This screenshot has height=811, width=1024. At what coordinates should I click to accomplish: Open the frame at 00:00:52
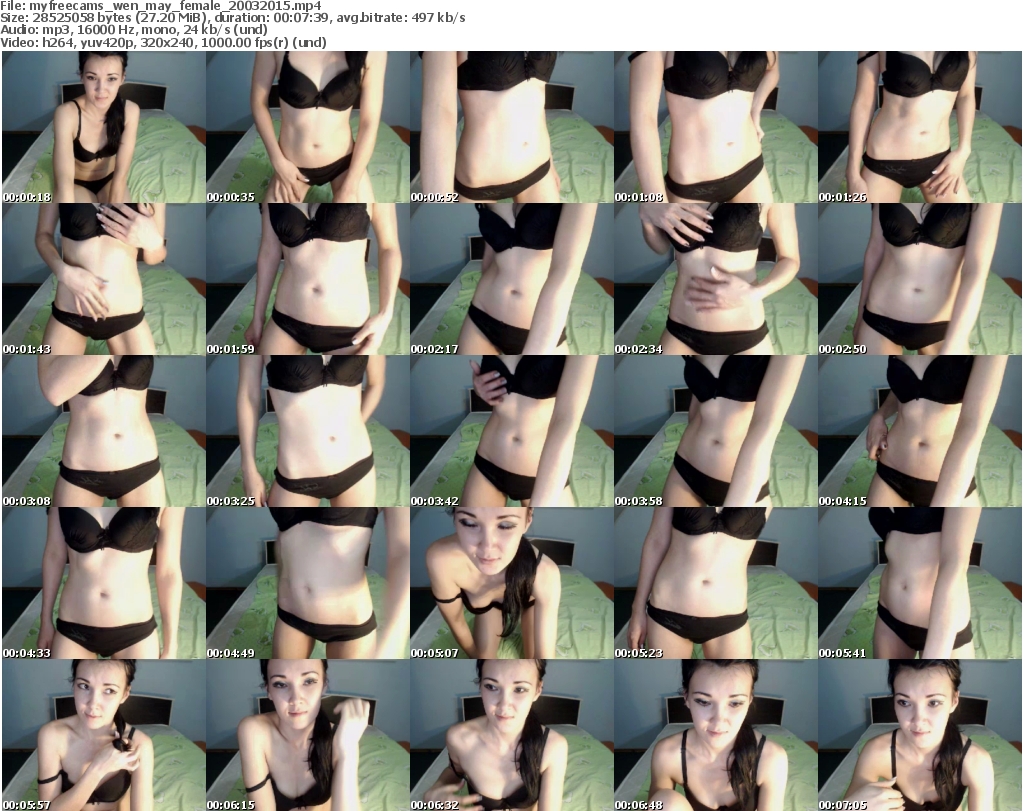click(x=511, y=127)
